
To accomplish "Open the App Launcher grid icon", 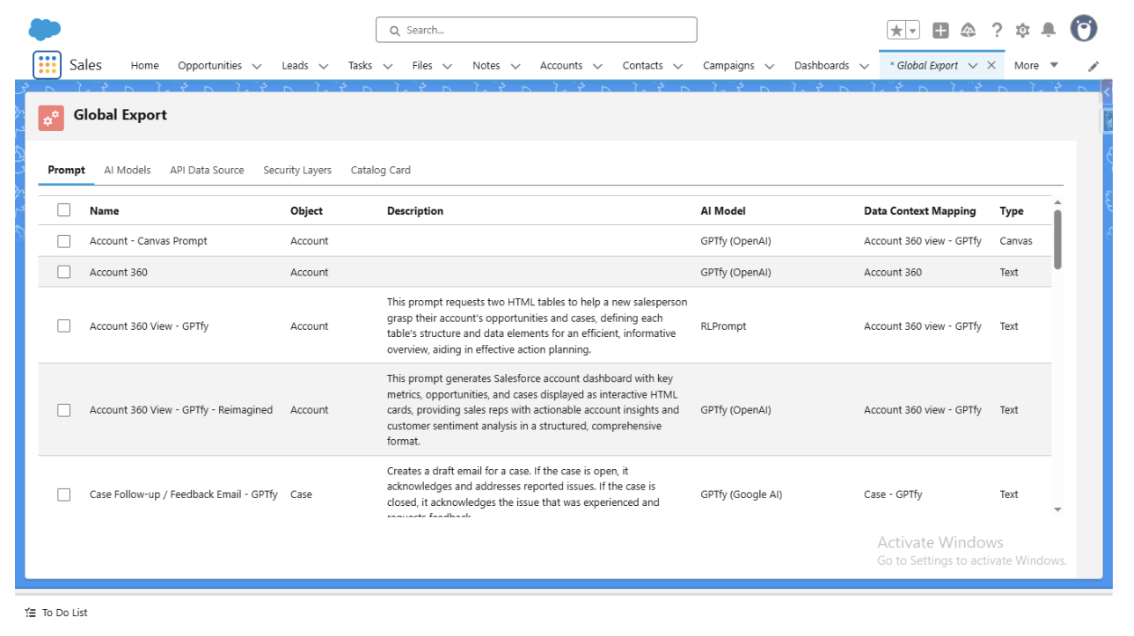I will point(47,65).
